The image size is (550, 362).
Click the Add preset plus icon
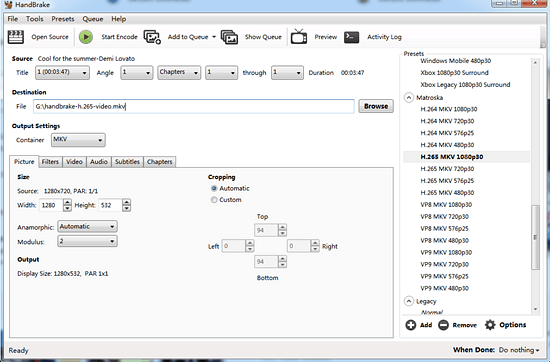click(x=411, y=325)
